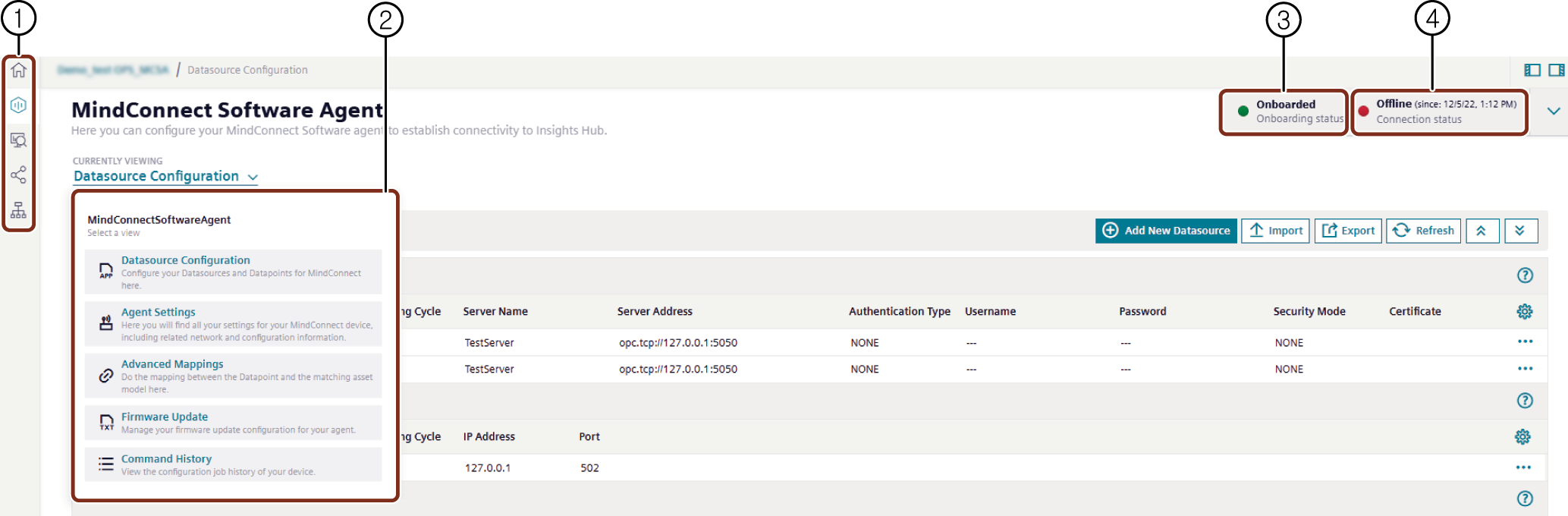Select Agent Settings view
Image resolution: width=1568 pixels, height=516 pixels.
234,324
